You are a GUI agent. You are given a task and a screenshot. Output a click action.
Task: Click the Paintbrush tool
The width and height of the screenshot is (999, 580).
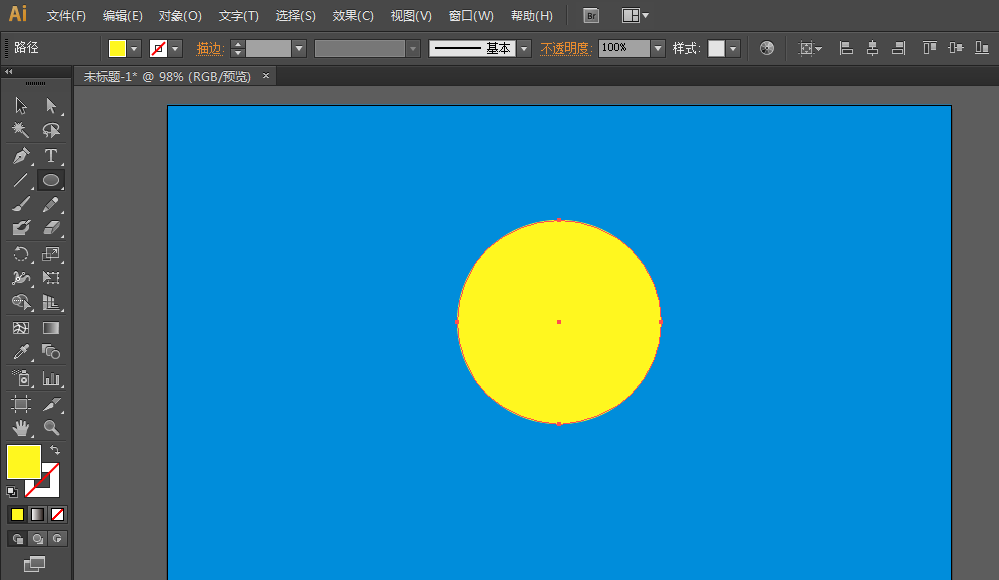point(20,204)
